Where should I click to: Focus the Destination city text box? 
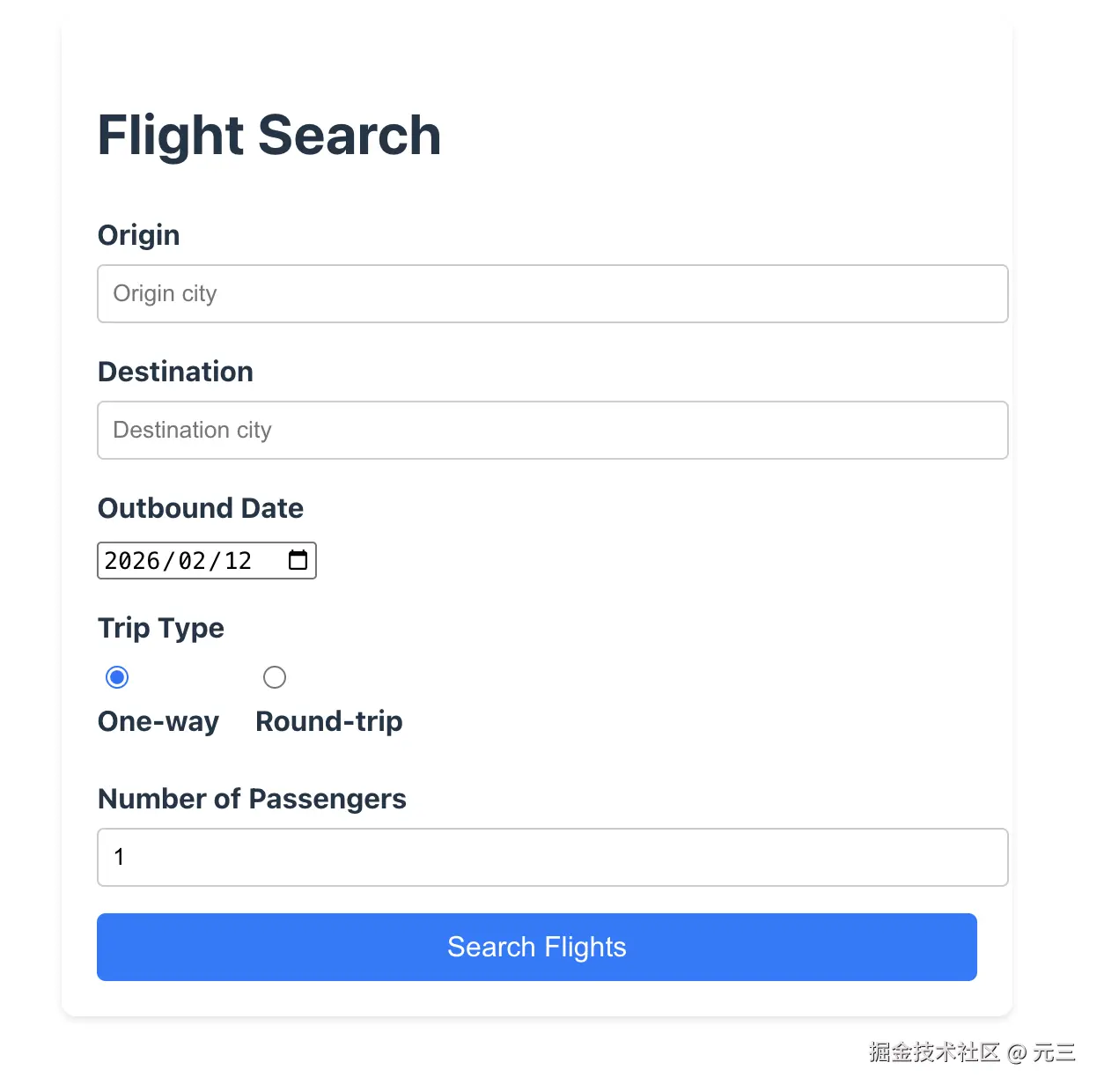(552, 430)
